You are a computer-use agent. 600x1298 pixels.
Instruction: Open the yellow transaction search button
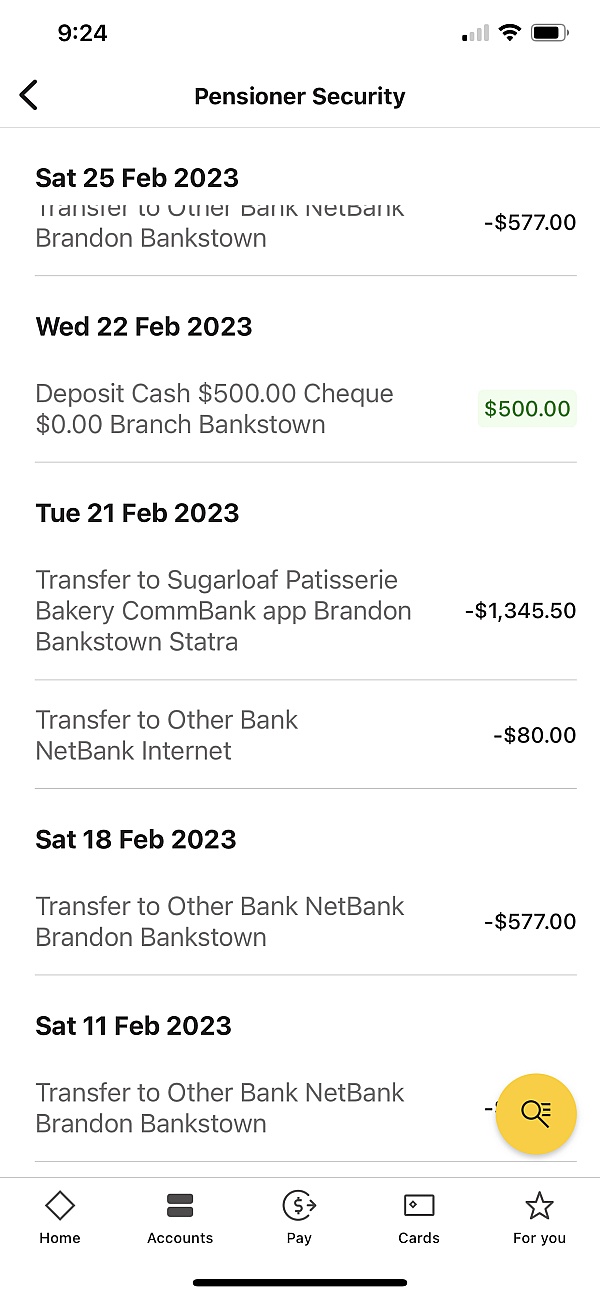[536, 1114]
